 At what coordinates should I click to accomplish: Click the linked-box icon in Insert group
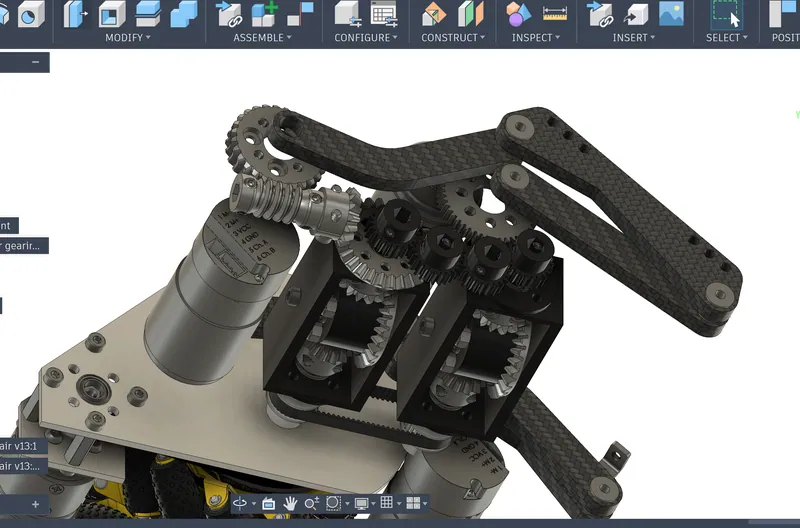click(x=600, y=14)
